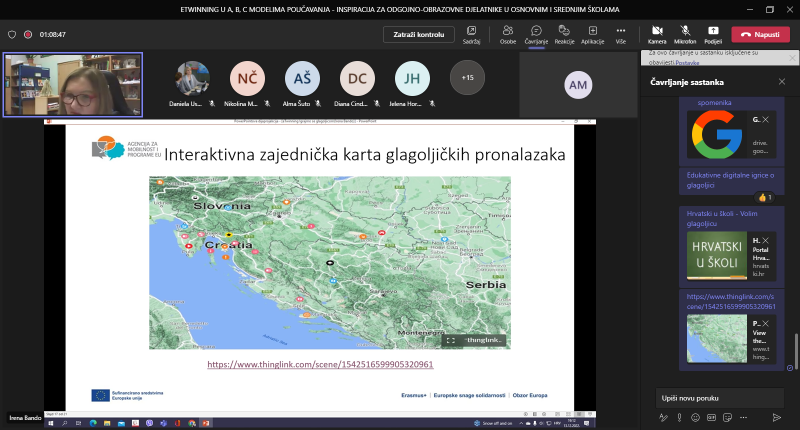Open the emoji picker in chat
The width and height of the screenshot is (800, 430).
point(695,416)
